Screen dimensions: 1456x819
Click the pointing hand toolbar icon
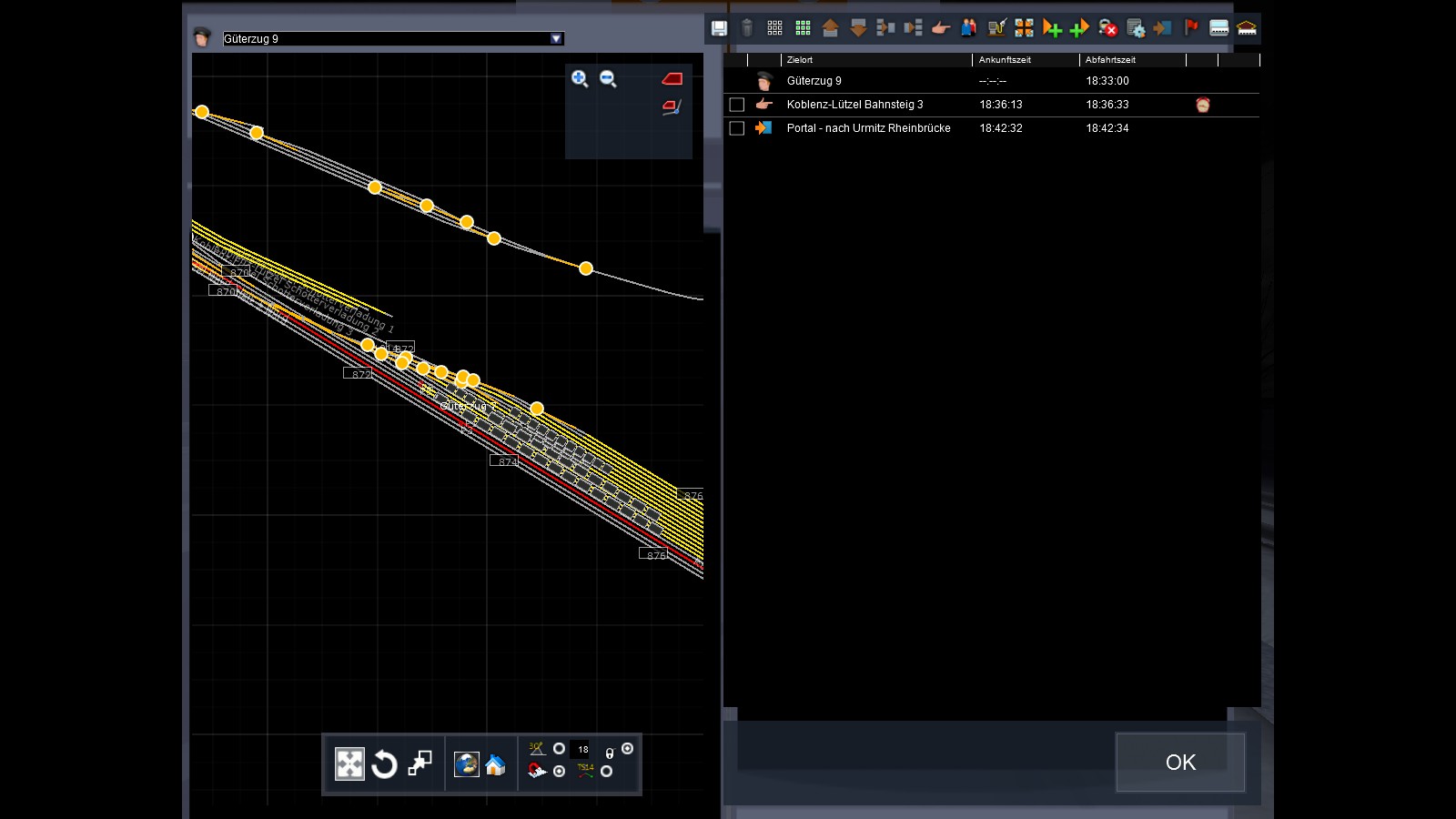[x=941, y=28]
